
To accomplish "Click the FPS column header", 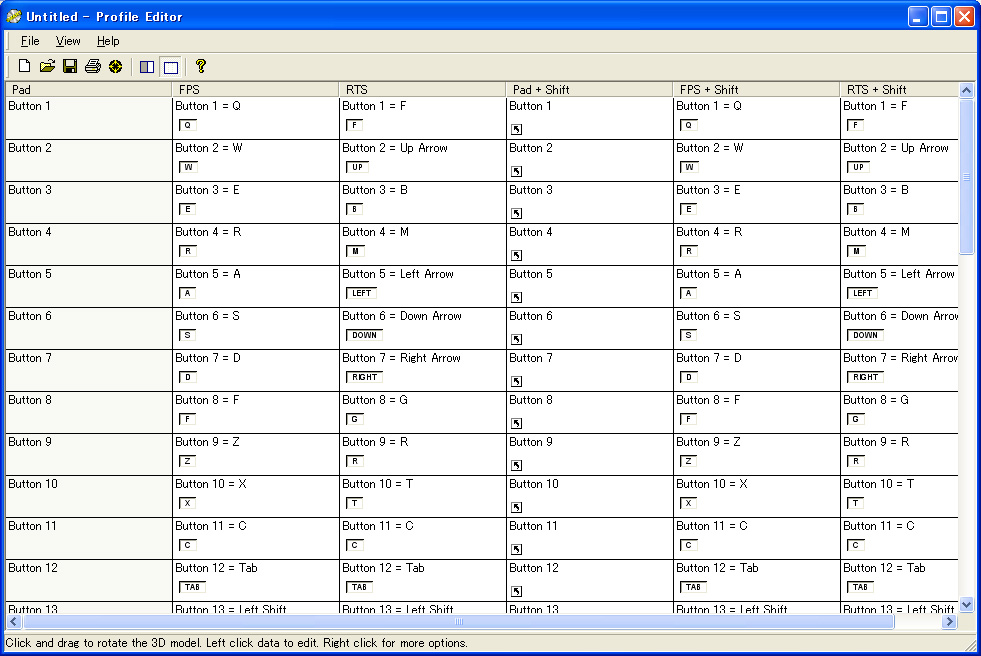I will click(x=255, y=89).
